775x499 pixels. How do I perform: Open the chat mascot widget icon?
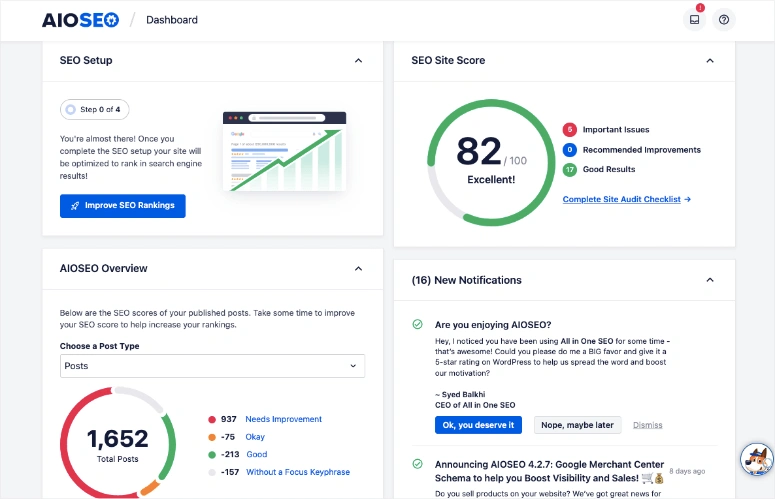[x=756, y=459]
